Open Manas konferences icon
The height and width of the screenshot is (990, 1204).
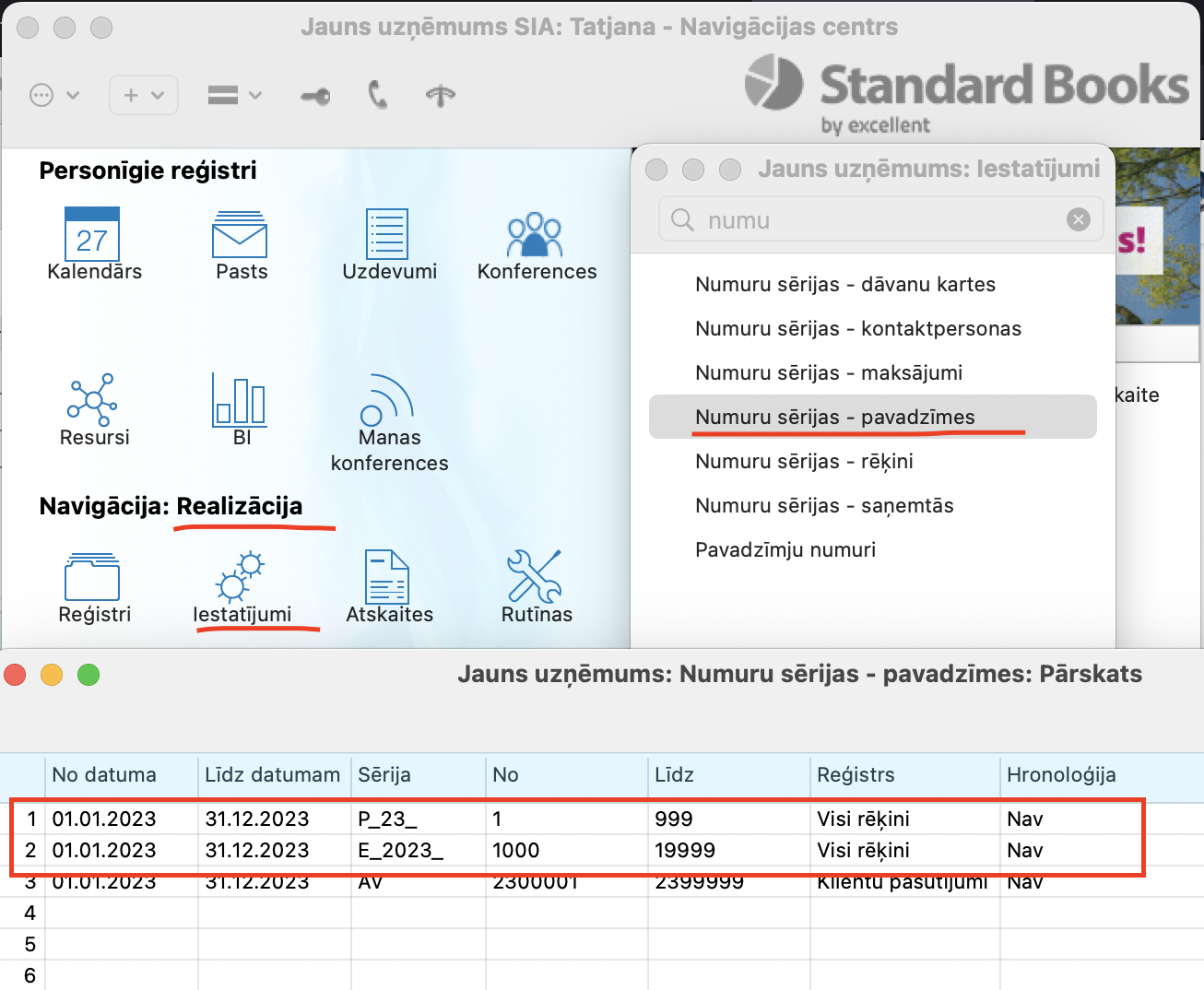387,401
